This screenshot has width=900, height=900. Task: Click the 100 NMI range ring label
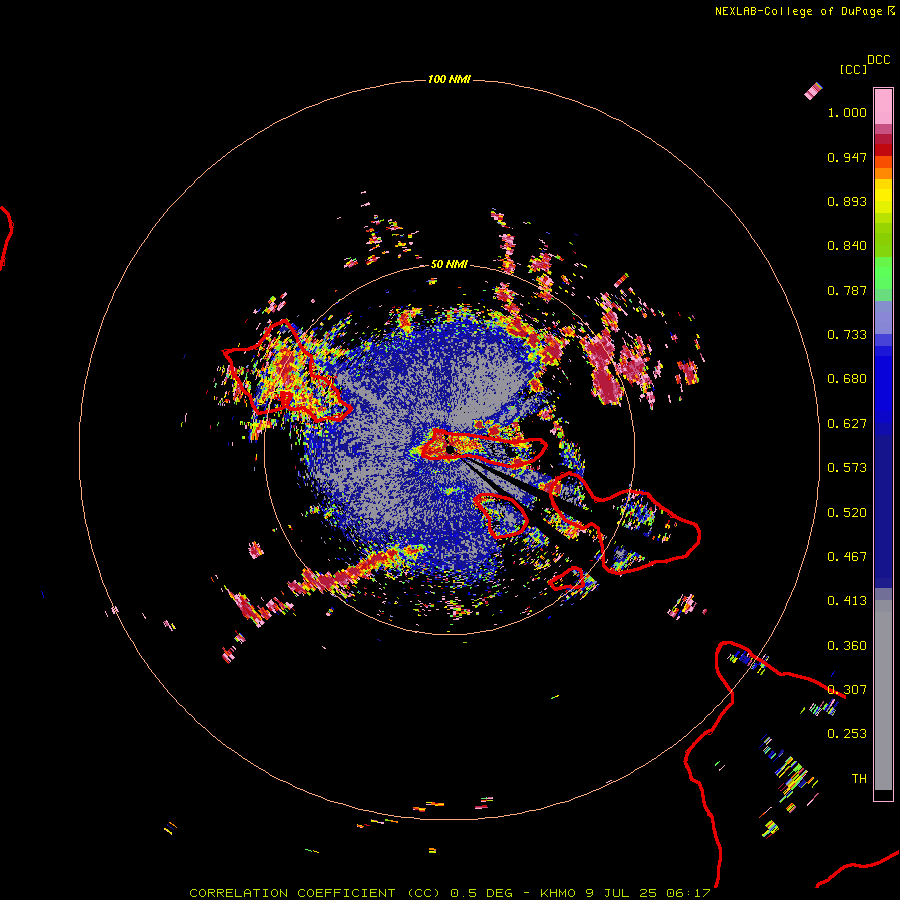point(449,79)
